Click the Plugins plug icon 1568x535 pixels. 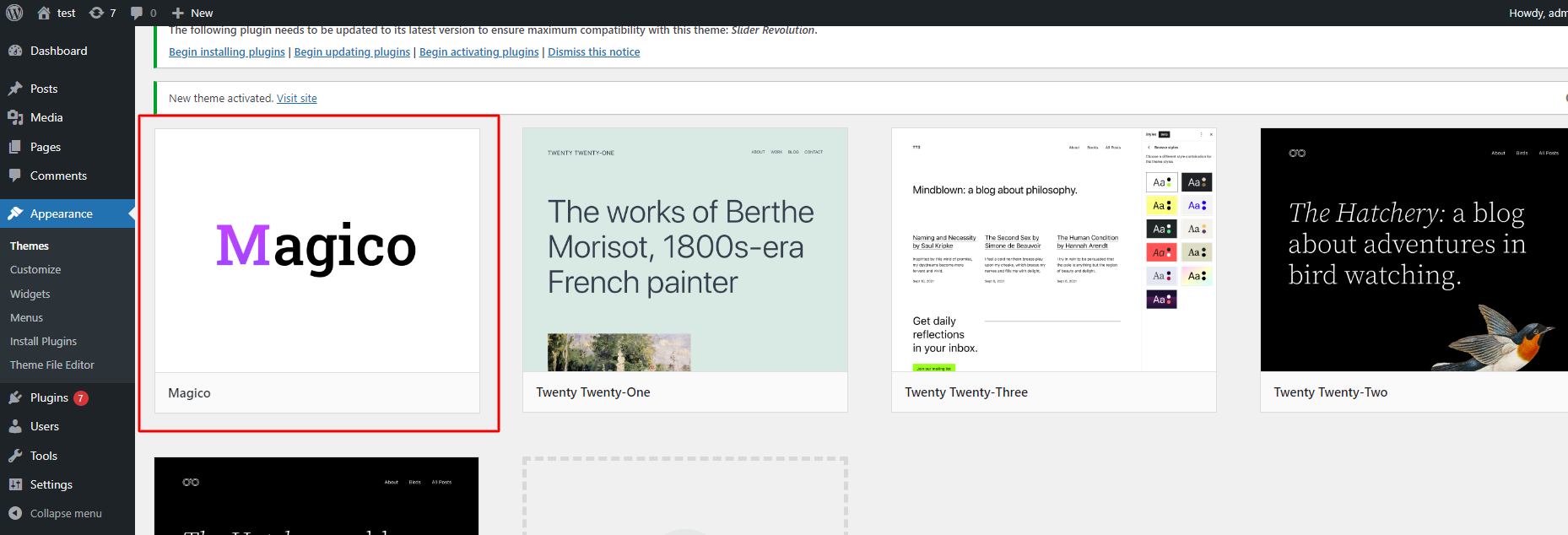tap(15, 397)
